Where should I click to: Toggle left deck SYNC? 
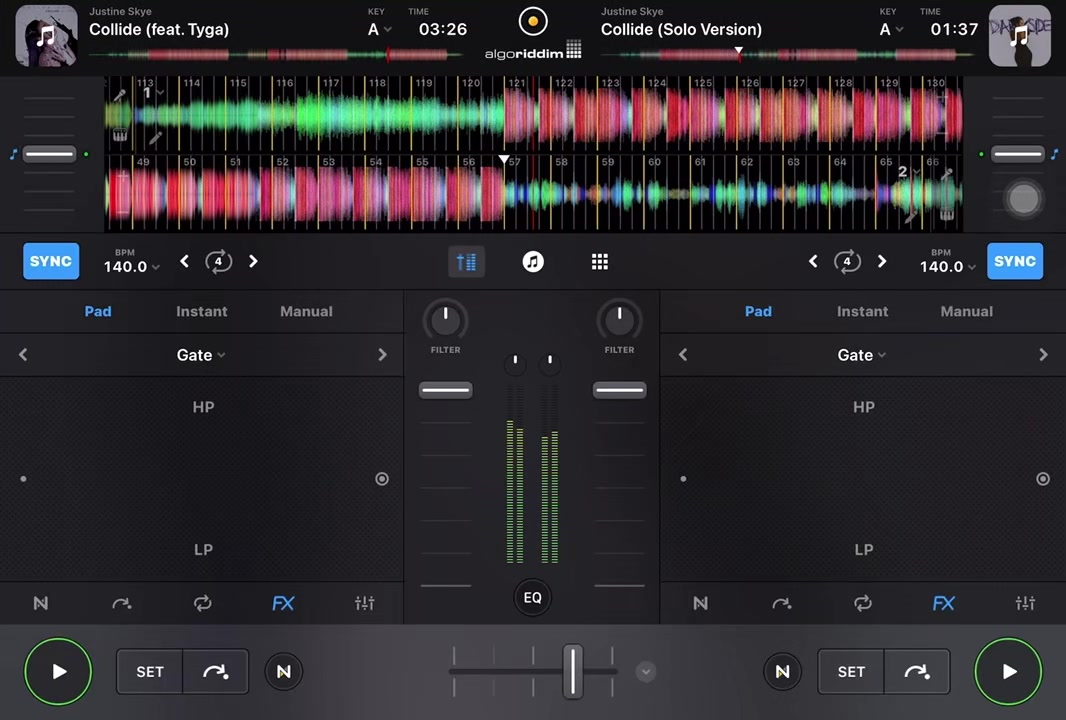coord(51,261)
